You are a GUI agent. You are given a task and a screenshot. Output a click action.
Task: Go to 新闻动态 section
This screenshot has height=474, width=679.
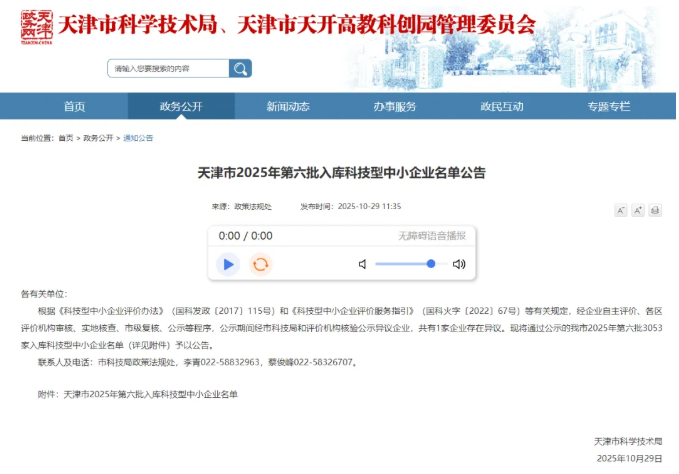pos(287,106)
